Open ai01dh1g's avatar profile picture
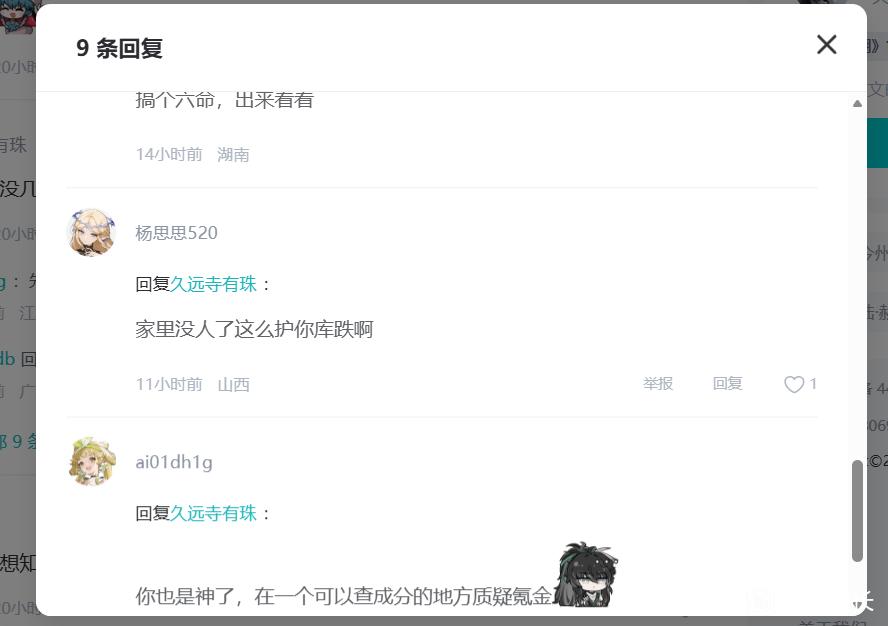Viewport: 888px width, 626px height. pyautogui.click(x=91, y=462)
